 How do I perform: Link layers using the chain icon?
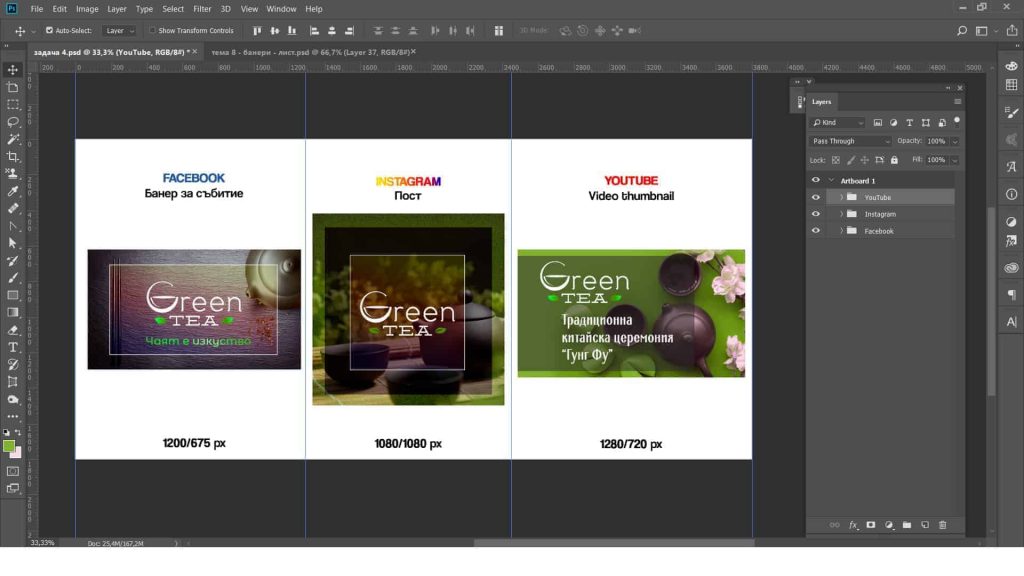(835, 525)
